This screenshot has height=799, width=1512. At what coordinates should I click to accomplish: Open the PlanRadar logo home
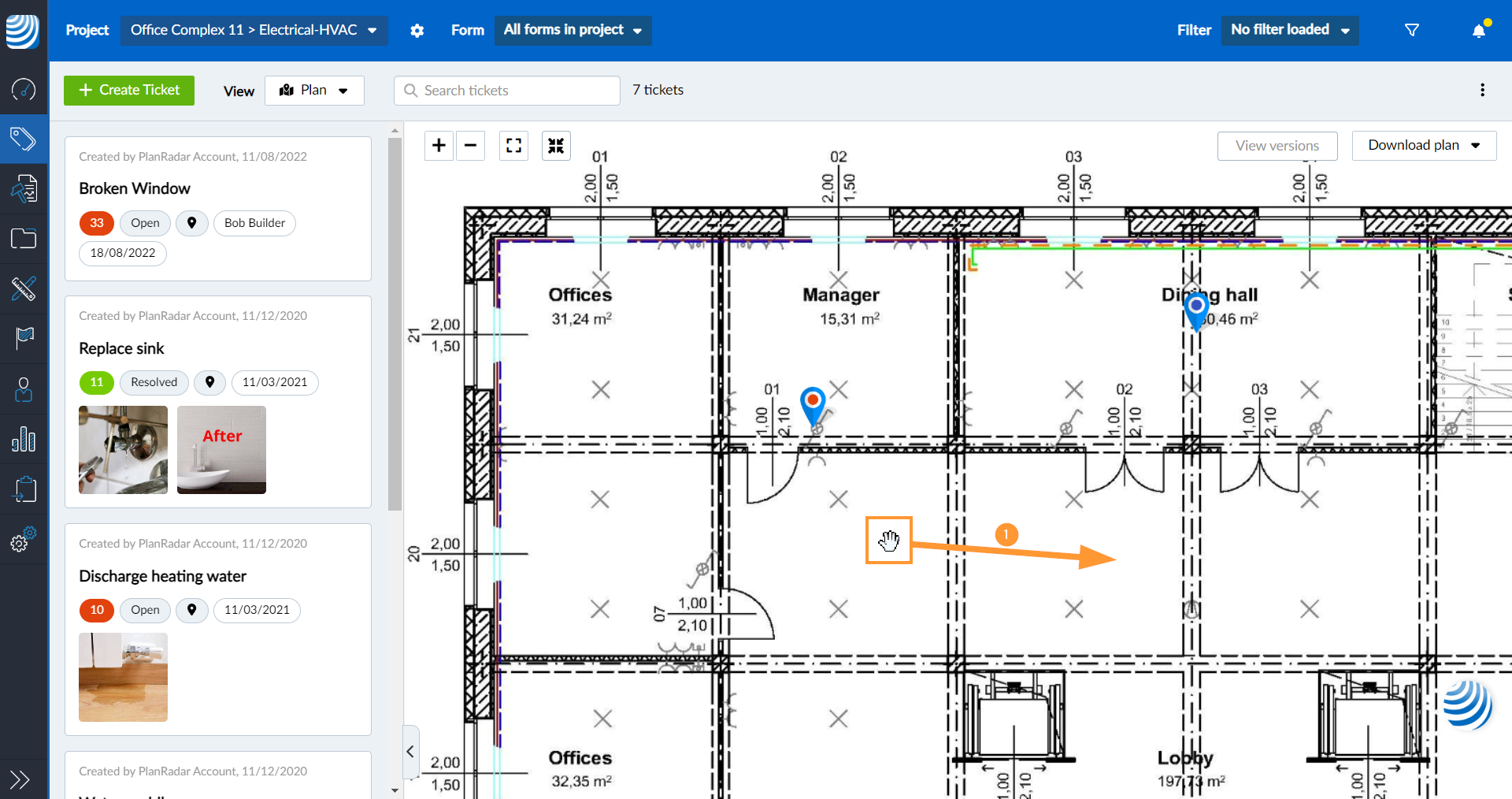(x=23, y=31)
